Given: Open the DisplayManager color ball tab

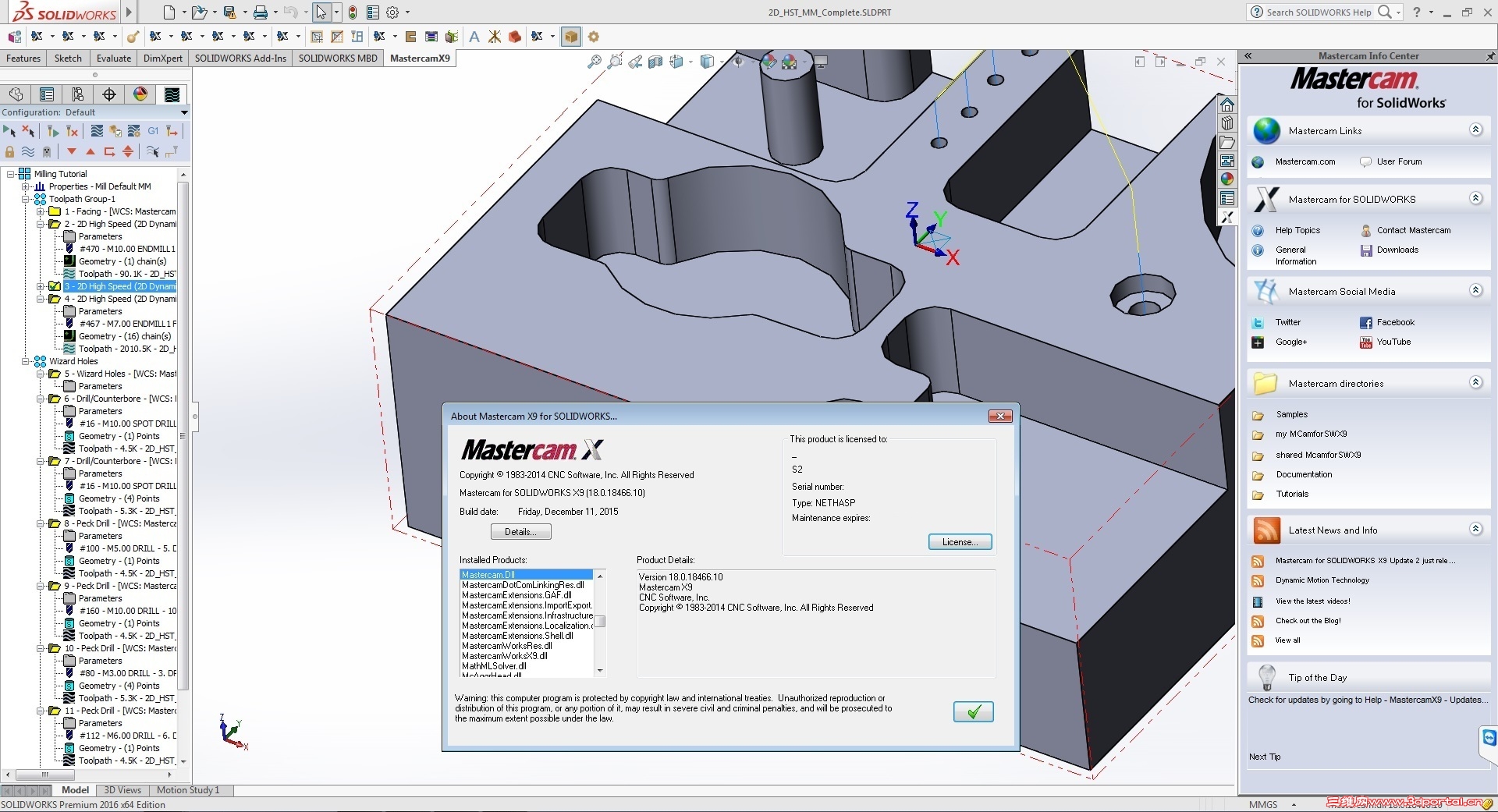Looking at the screenshot, I should [x=140, y=94].
